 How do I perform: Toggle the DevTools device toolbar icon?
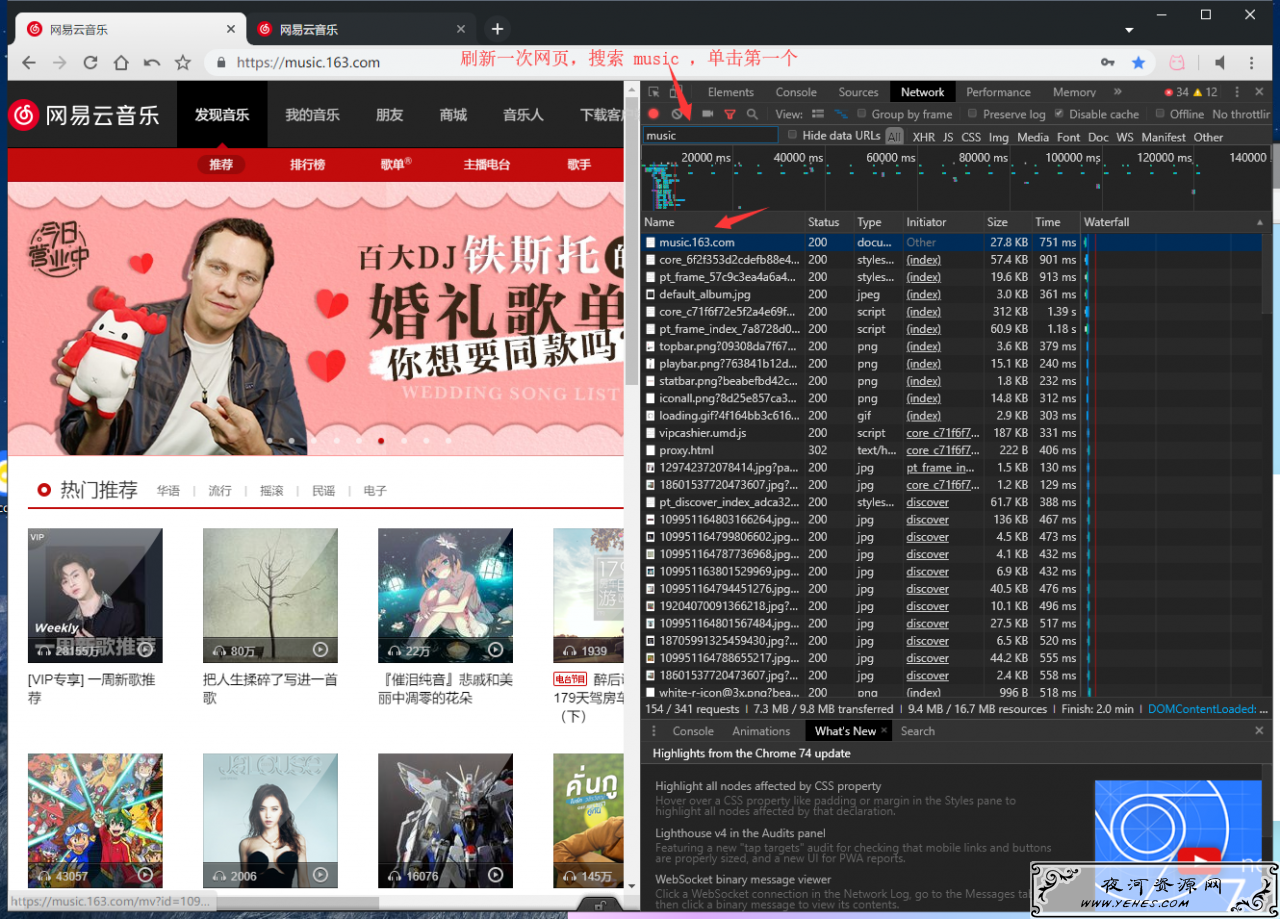click(678, 92)
